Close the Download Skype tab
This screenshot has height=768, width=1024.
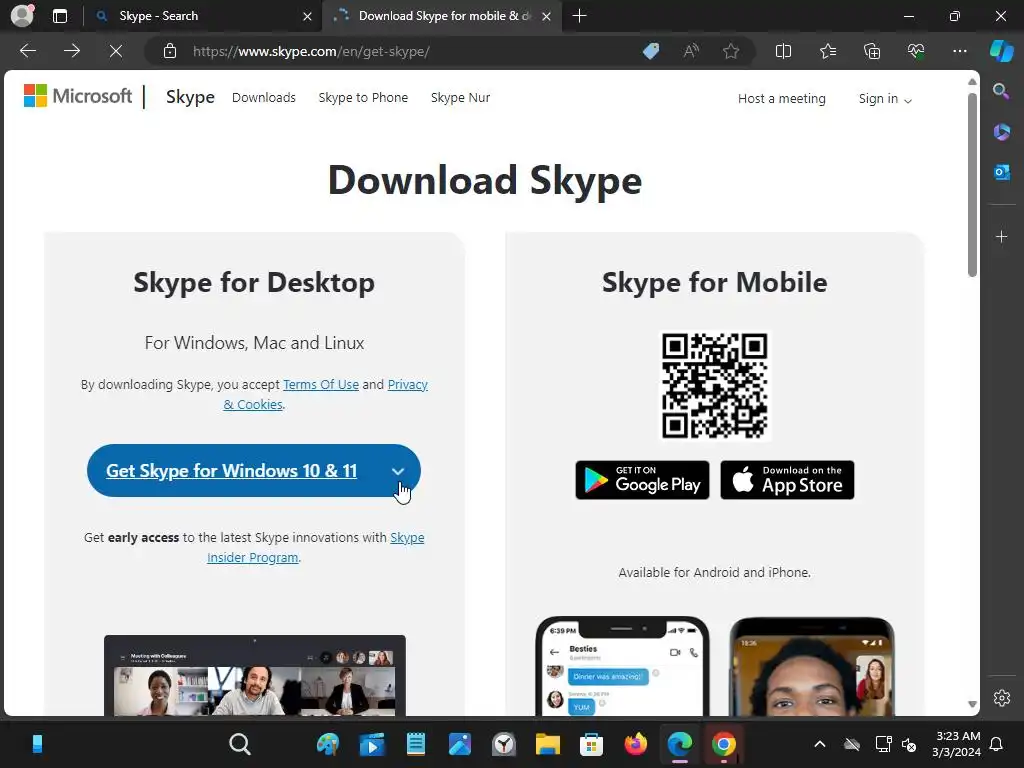[x=547, y=16]
